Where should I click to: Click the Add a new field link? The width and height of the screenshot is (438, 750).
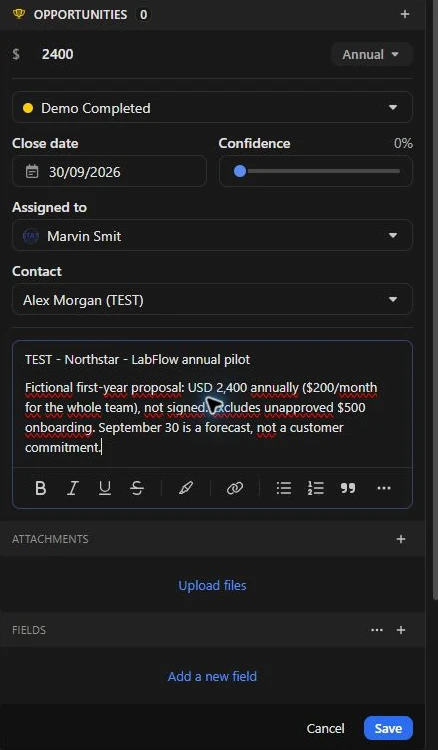[x=212, y=676]
